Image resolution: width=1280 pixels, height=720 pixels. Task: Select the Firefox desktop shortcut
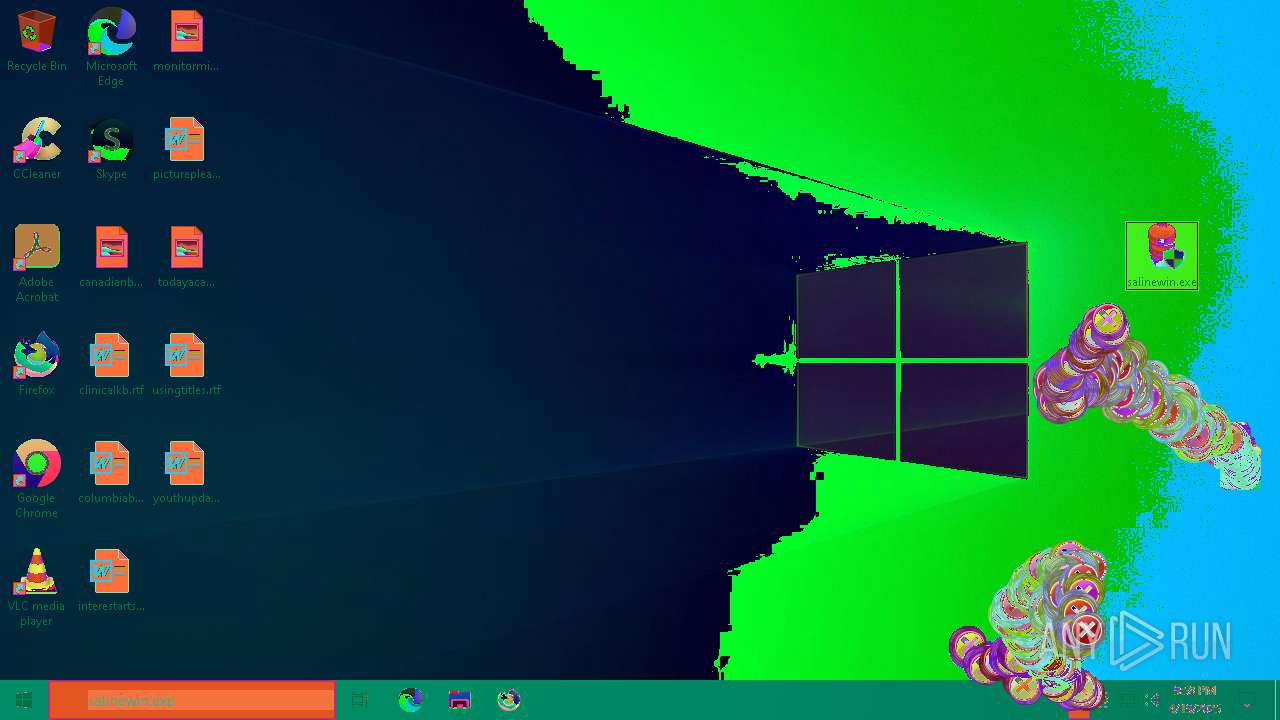[37, 365]
